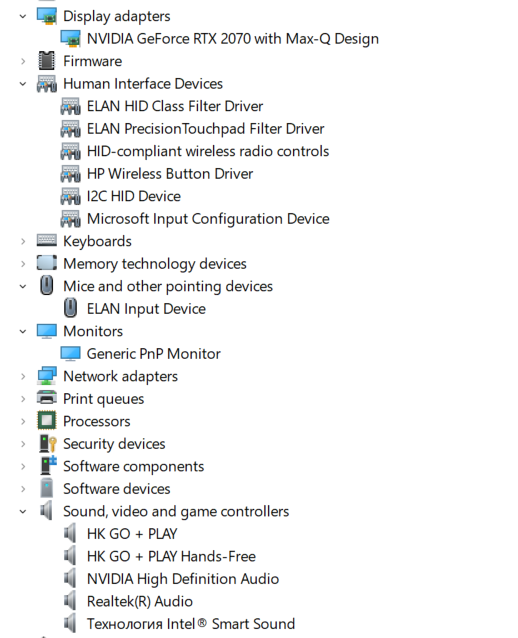This screenshot has width=518, height=638.
Task: Expand Memory technology devices node
Action: tap(23, 264)
